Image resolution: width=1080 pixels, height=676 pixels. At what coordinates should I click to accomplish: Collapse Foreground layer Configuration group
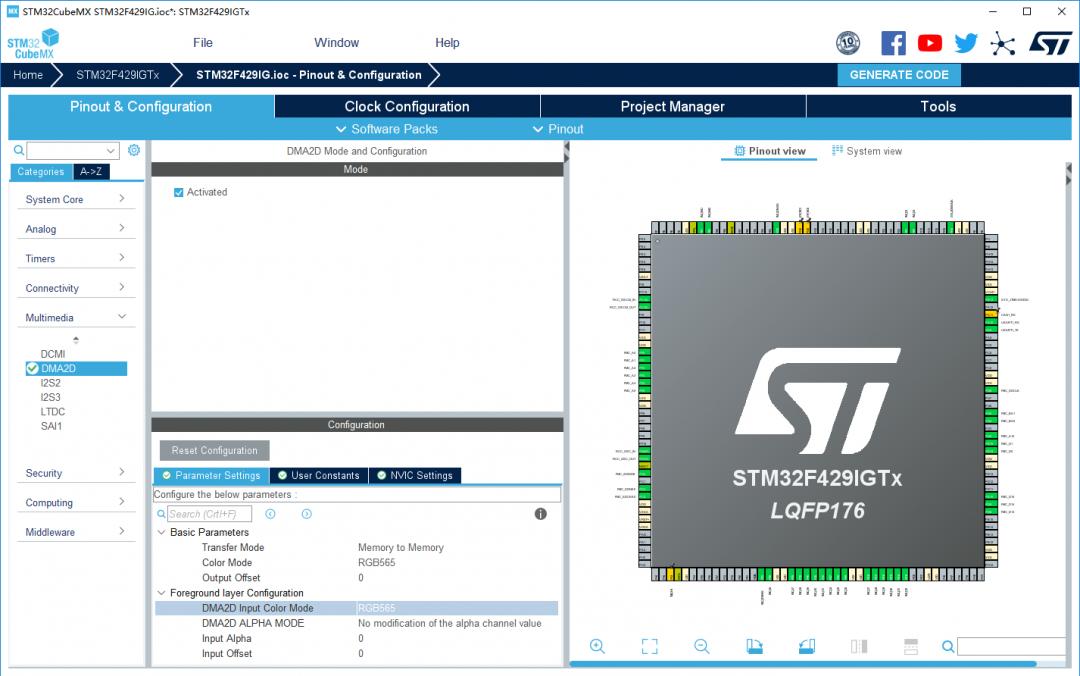pos(161,593)
